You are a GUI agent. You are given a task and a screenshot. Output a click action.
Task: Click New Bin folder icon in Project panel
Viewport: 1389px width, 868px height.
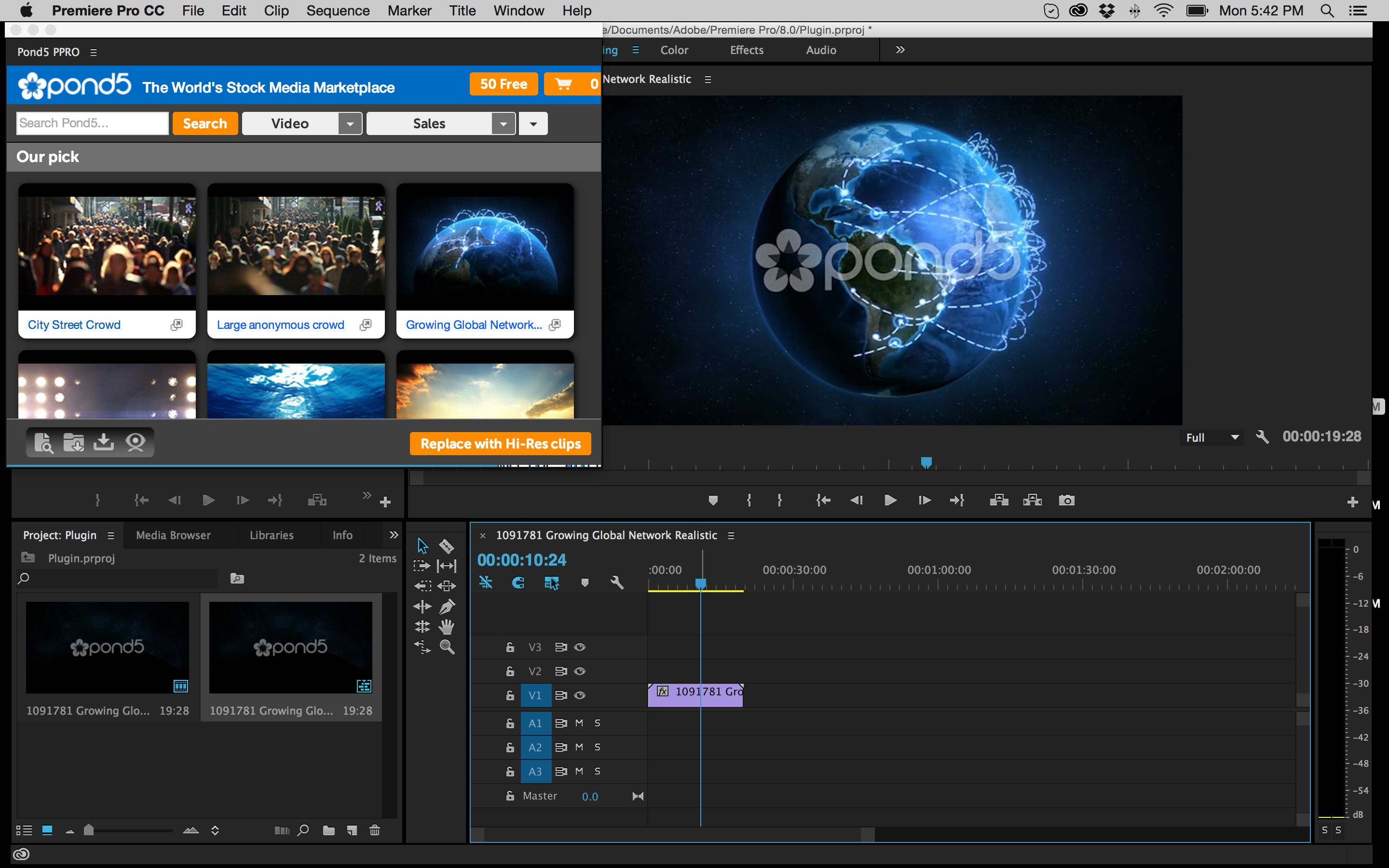(328, 830)
